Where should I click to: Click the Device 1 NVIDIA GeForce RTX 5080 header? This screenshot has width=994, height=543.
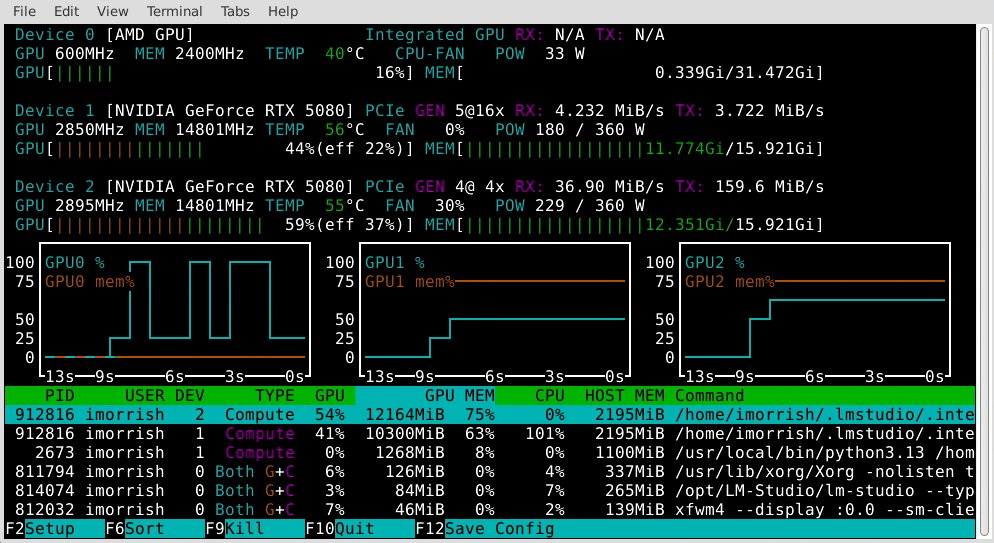pos(184,110)
